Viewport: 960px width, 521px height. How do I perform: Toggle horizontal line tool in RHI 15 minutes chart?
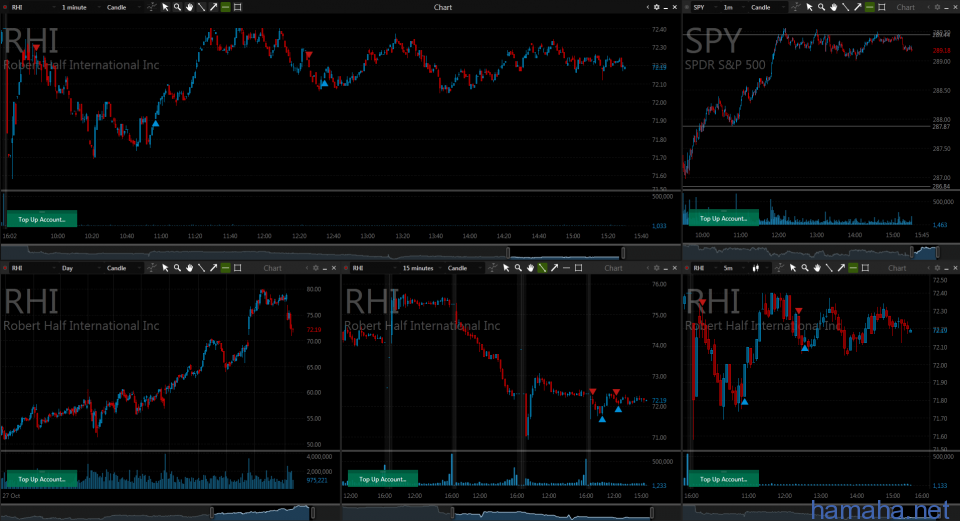pos(566,268)
